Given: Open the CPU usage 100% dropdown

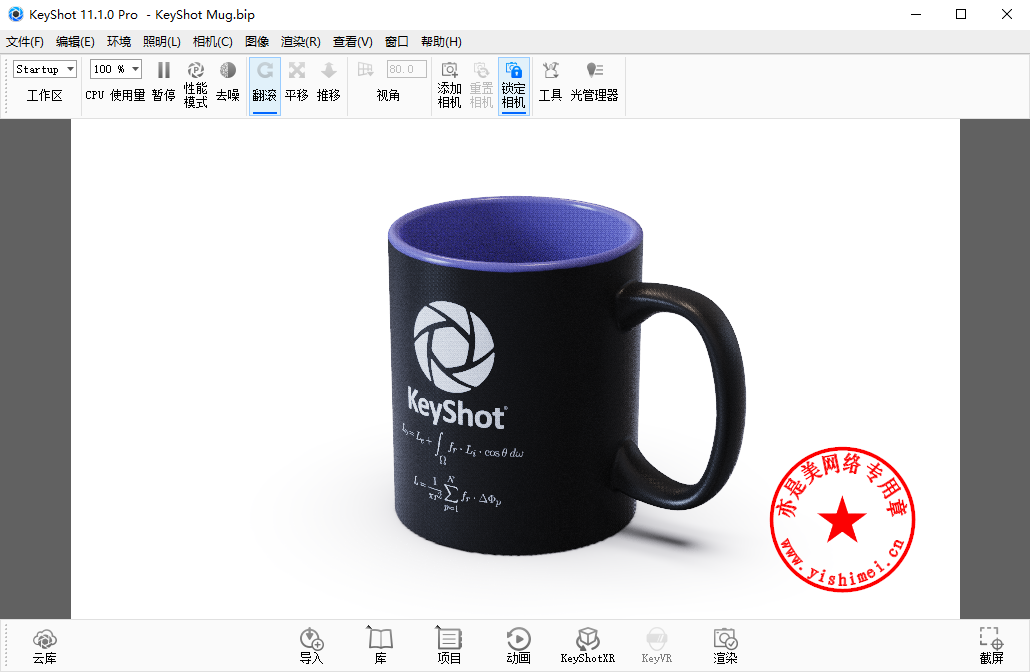Looking at the screenshot, I should (x=116, y=69).
